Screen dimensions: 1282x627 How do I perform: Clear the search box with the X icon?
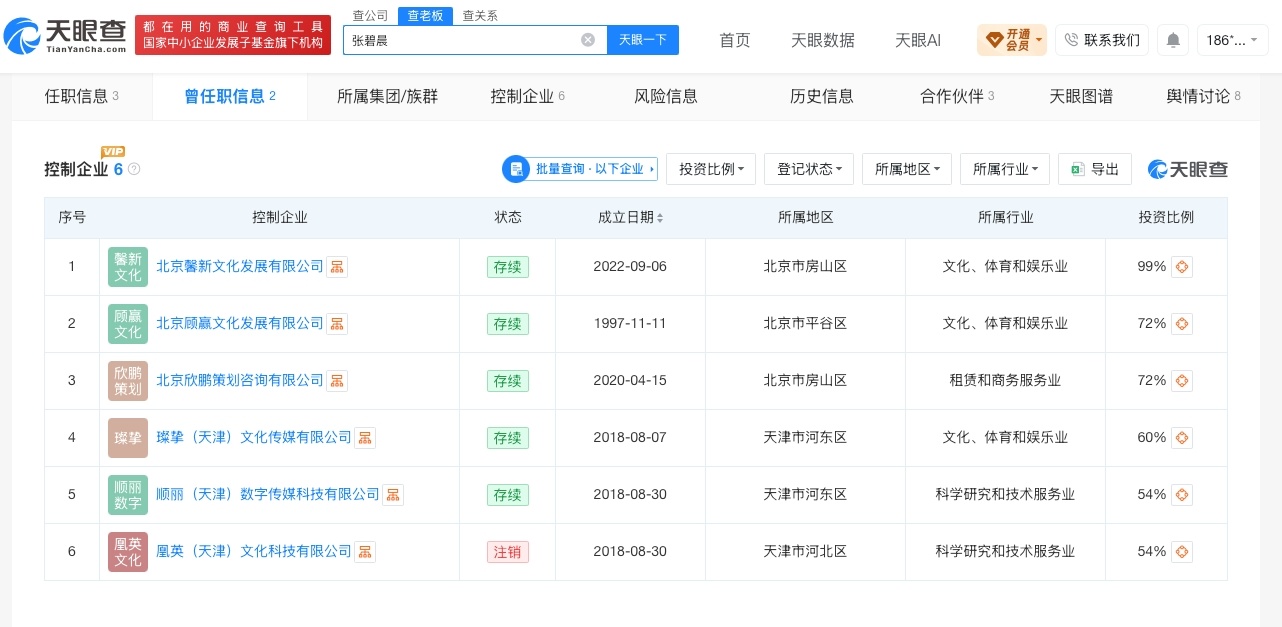(588, 40)
